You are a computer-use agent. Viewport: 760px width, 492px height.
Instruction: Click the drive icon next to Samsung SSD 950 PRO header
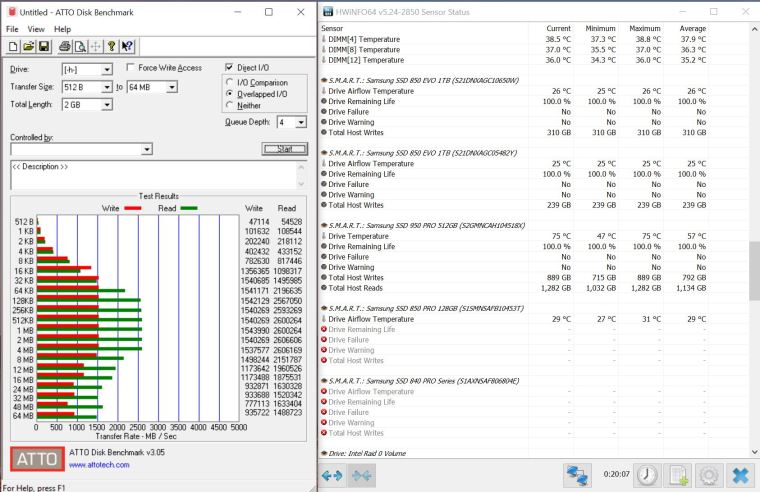pyautogui.click(x=324, y=225)
